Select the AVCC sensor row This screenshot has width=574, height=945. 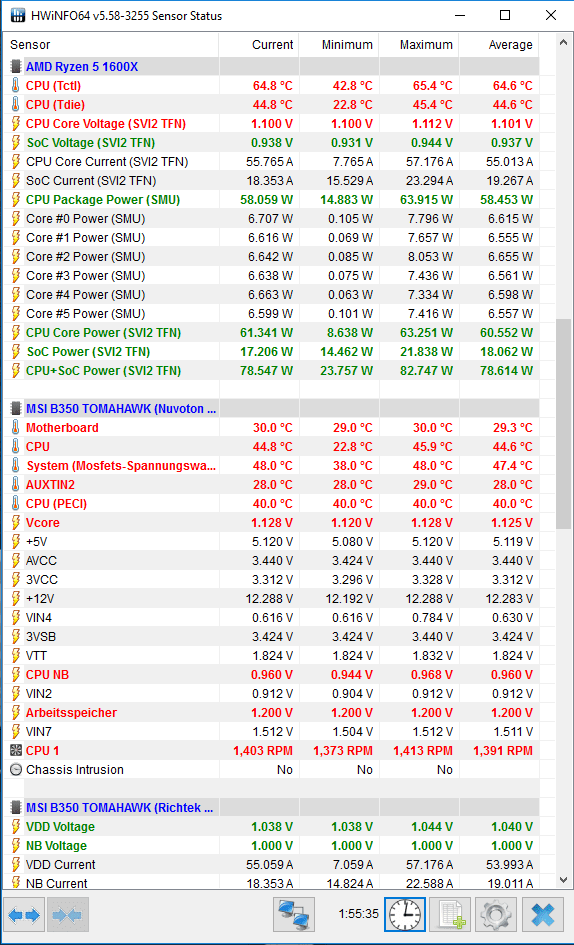pyautogui.click(x=271, y=560)
